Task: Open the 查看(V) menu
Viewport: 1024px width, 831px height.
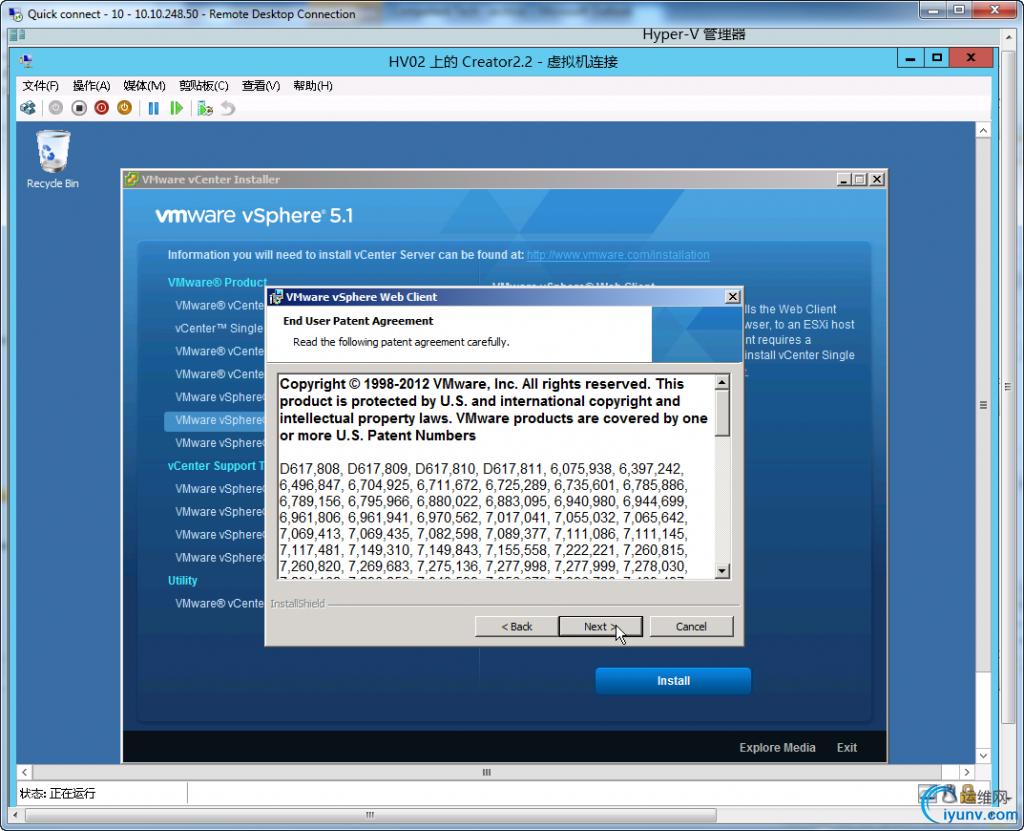Action: tap(261, 86)
